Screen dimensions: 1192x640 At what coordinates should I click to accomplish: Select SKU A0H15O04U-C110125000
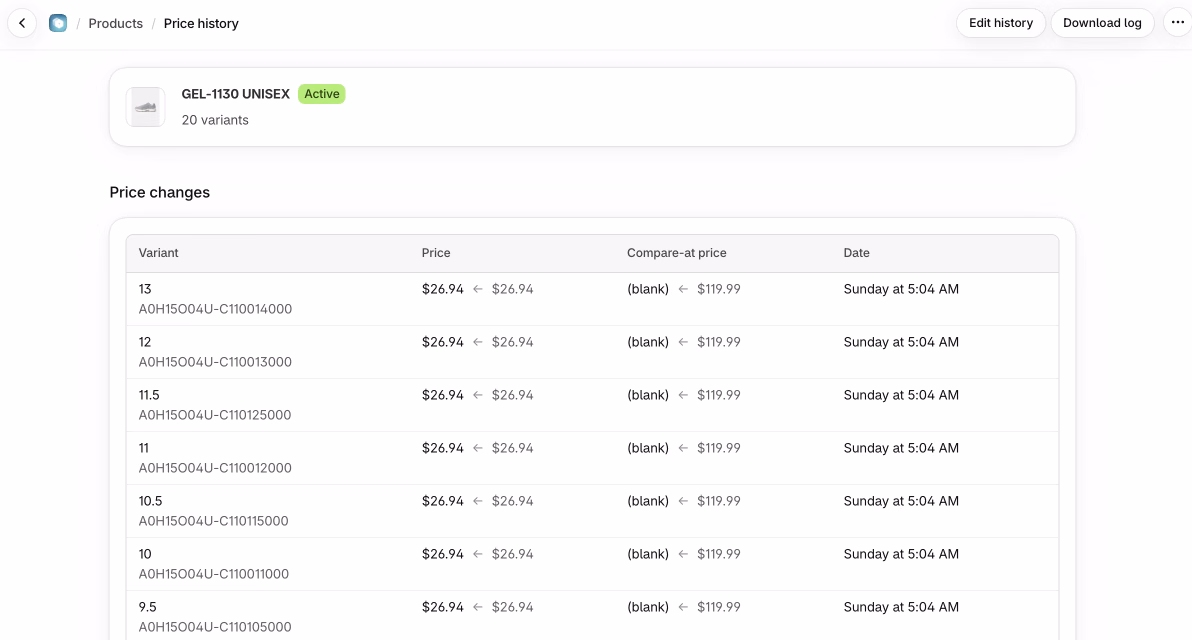click(x=214, y=416)
